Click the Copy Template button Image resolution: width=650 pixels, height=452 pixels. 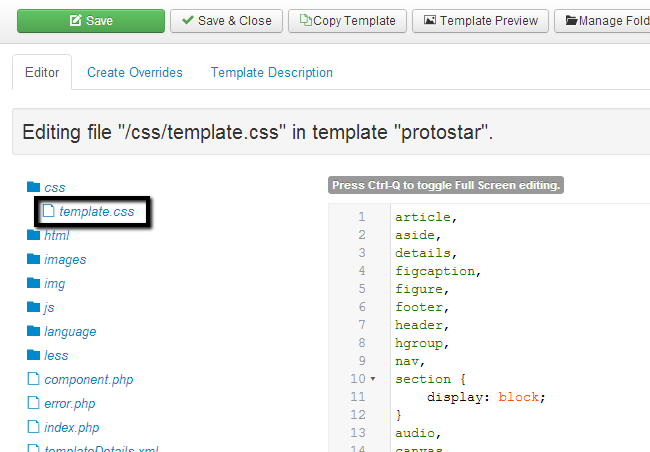[x=347, y=20]
